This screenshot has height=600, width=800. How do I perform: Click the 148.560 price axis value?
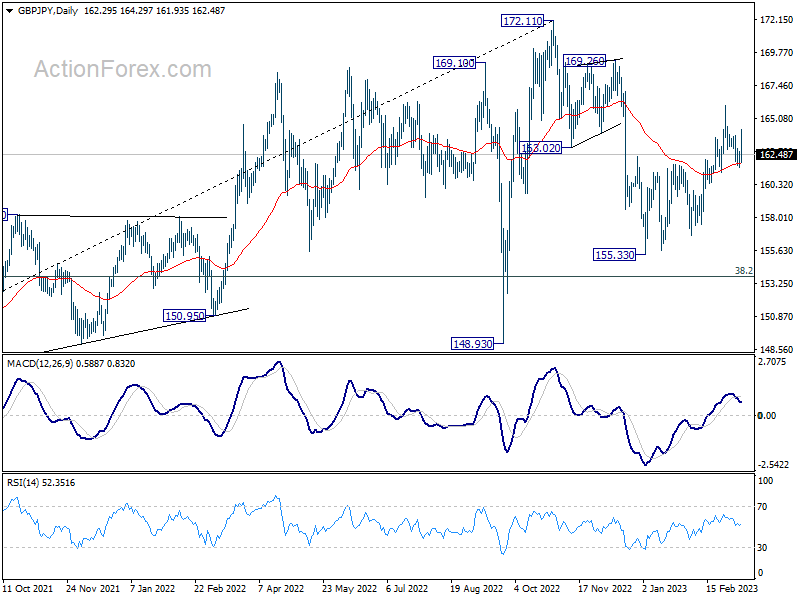pyautogui.click(x=777, y=349)
